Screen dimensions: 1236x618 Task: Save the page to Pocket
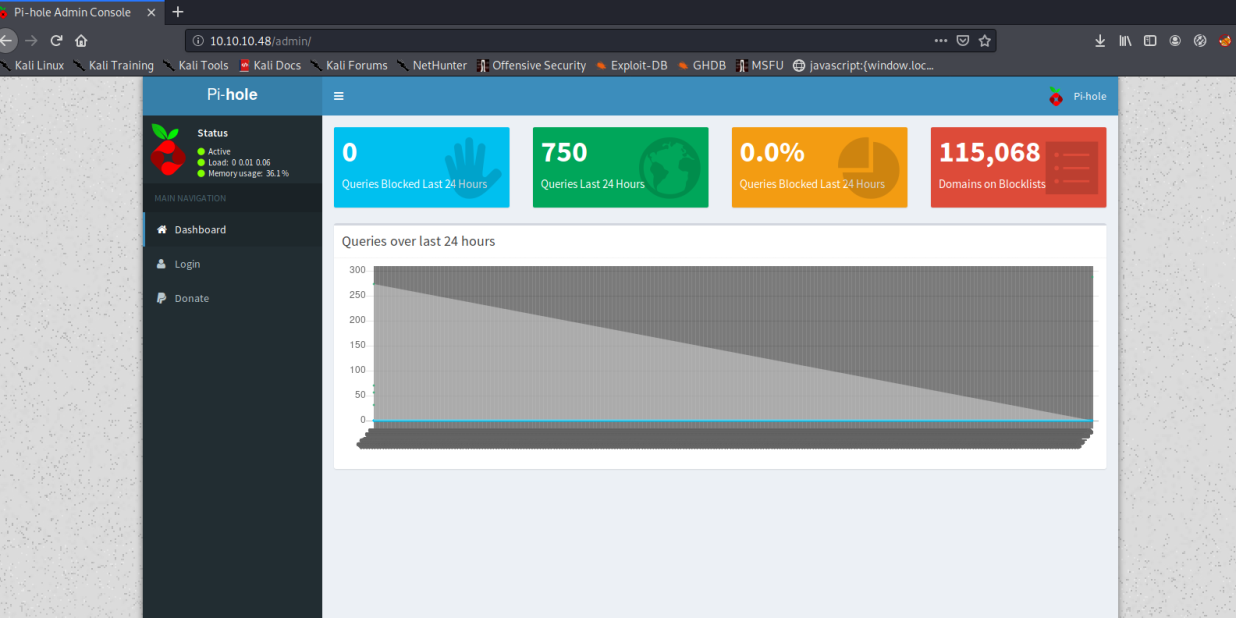tap(962, 41)
